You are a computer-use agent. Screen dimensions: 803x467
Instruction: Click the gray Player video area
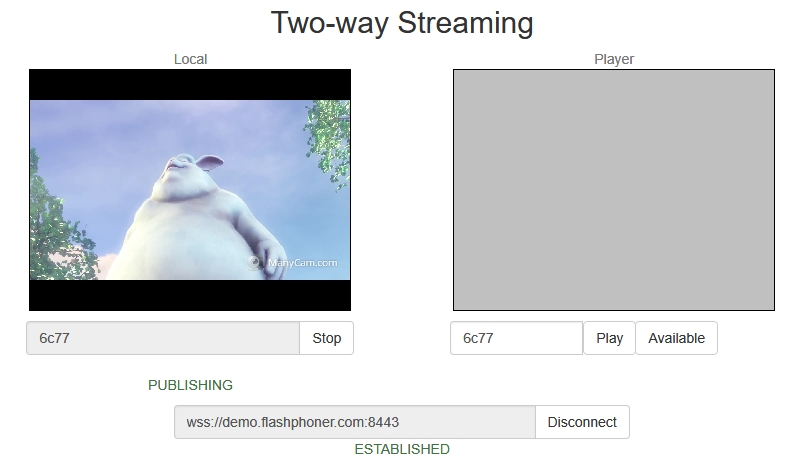[x=614, y=190]
